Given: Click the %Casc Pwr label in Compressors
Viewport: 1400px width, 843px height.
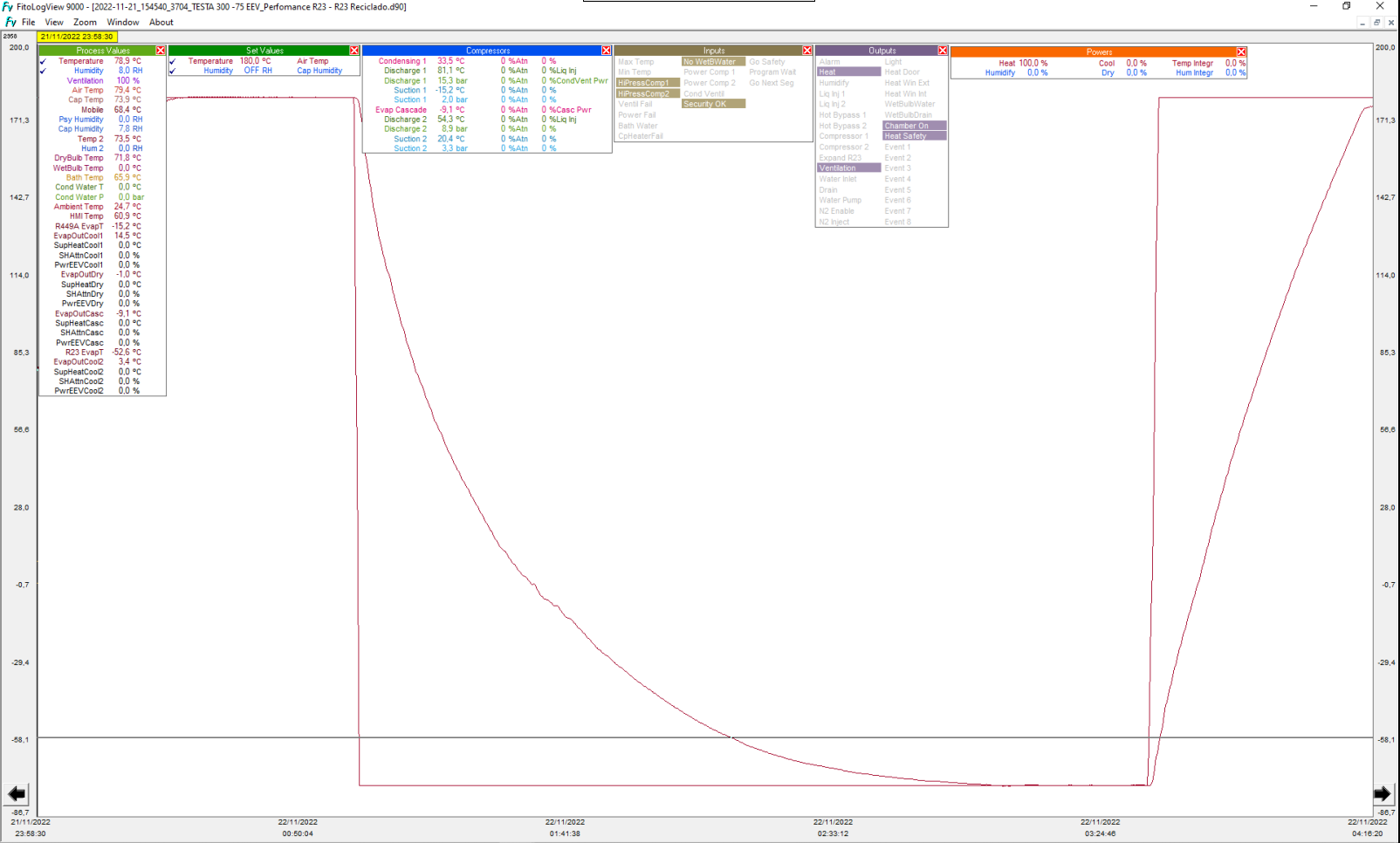Looking at the screenshot, I should [570, 110].
